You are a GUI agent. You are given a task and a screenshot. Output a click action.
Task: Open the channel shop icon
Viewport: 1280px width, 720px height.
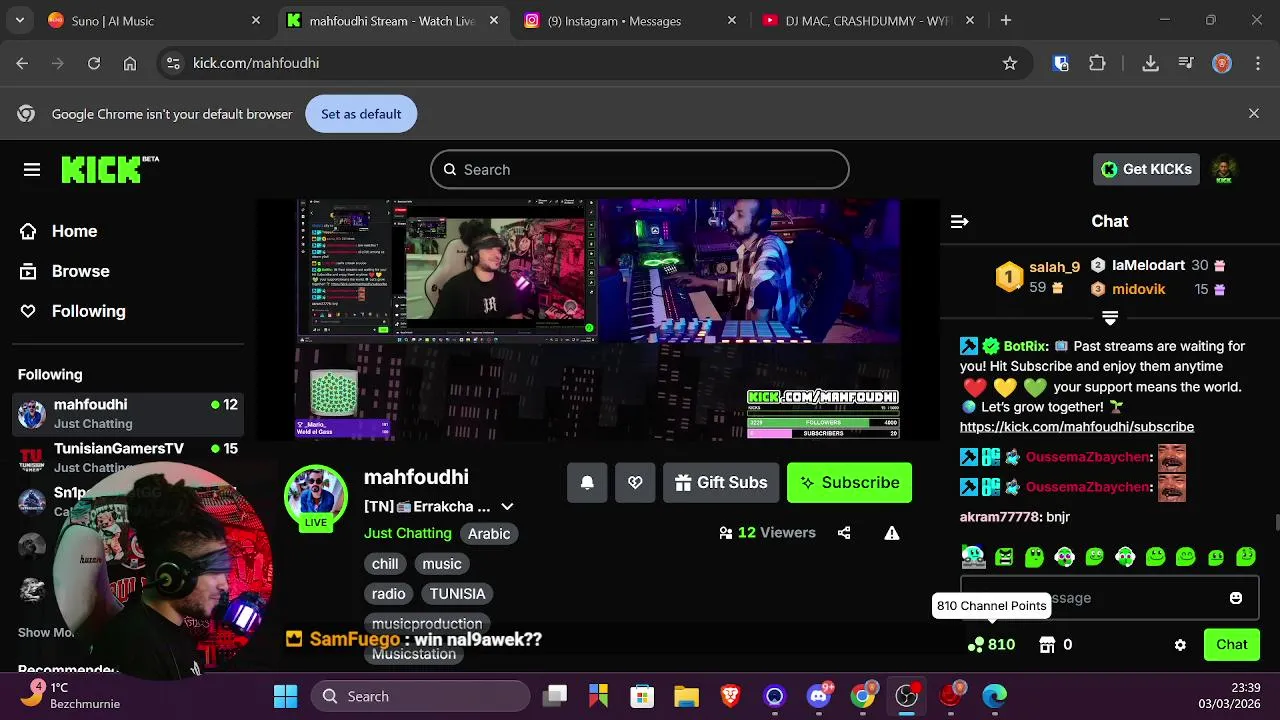[1047, 645]
